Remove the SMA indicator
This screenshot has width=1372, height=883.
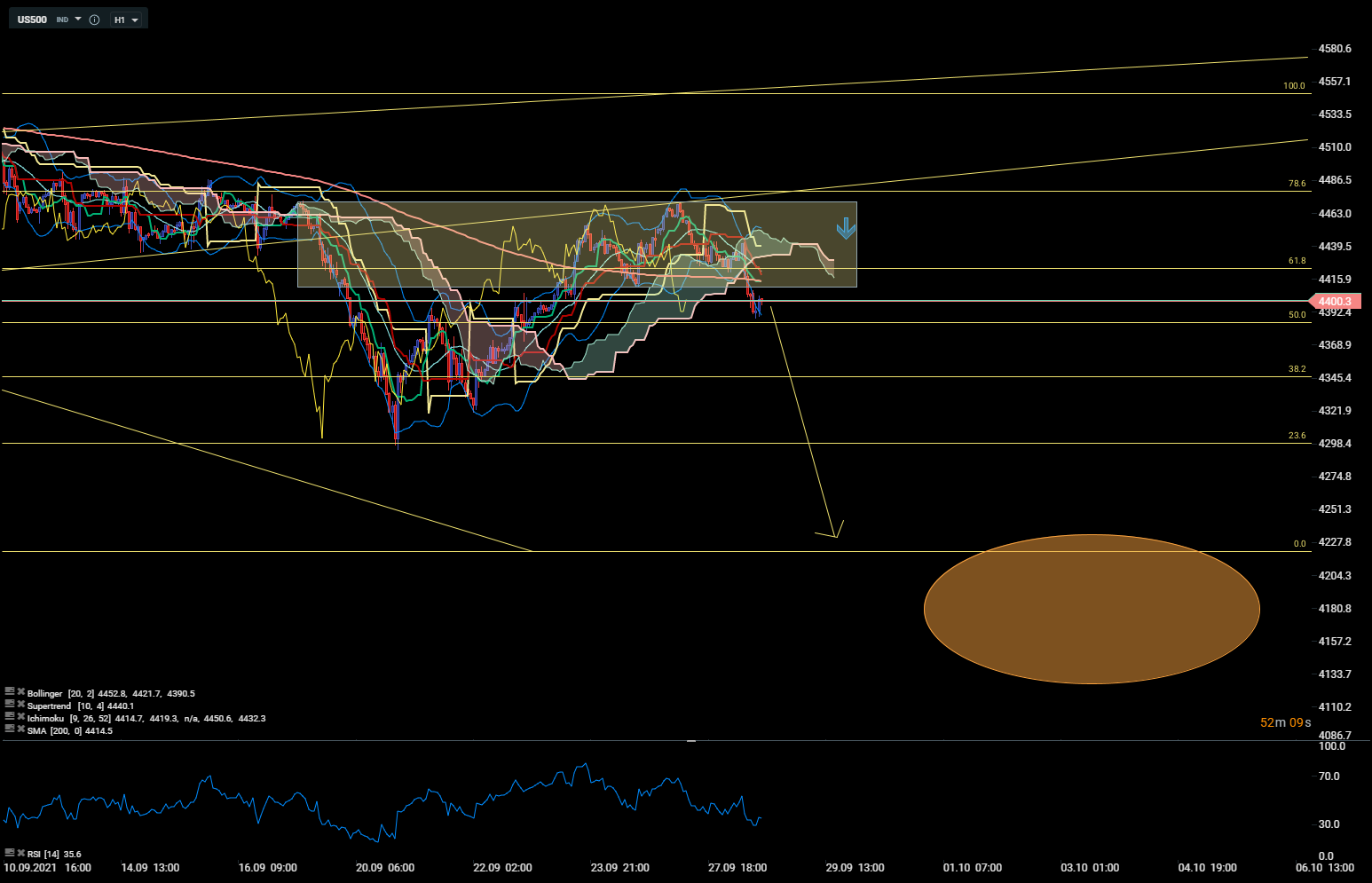point(20,729)
